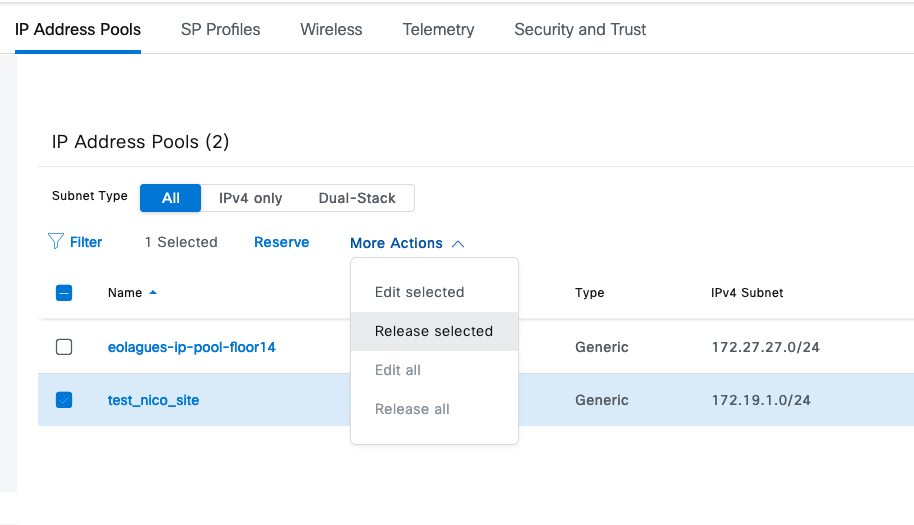Image resolution: width=914 pixels, height=525 pixels.
Task: Click the Name column sort arrow
Action: coord(153,293)
